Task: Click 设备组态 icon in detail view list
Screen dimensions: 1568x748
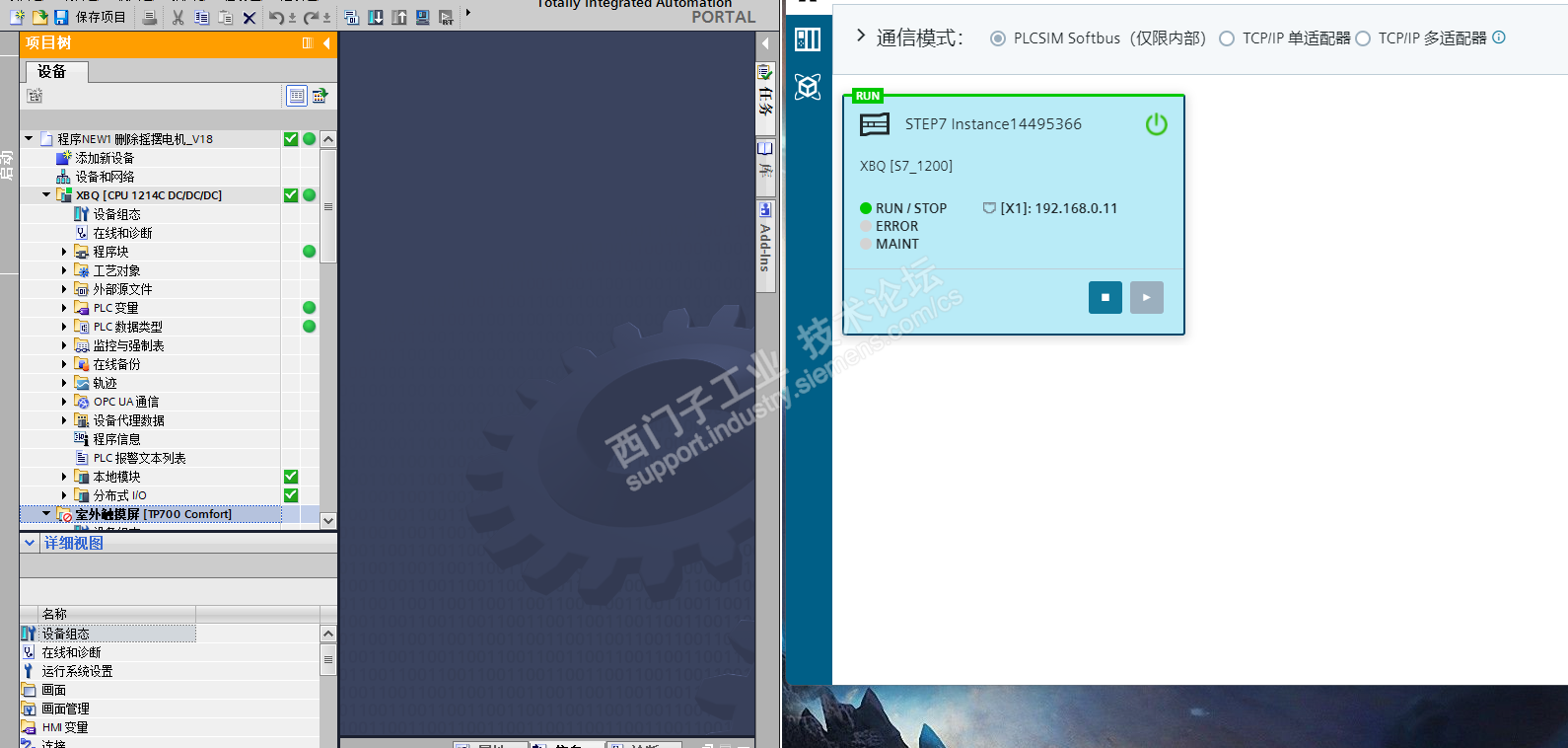Action: pos(29,634)
